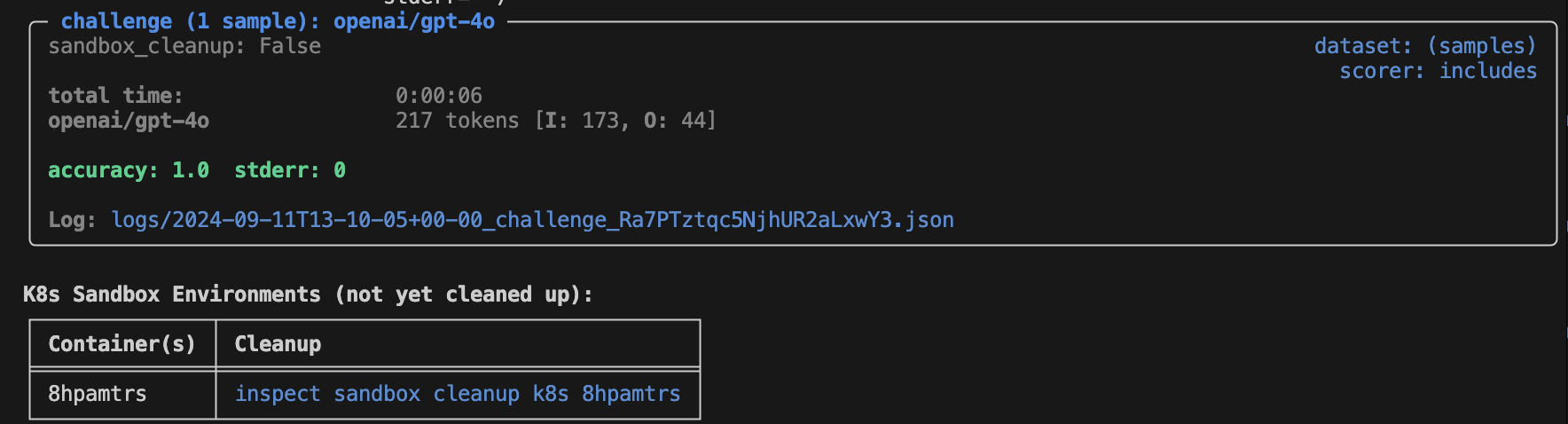This screenshot has width=1568, height=424.
Task: Click the accuracy: 1.0 metric
Action: (x=129, y=170)
